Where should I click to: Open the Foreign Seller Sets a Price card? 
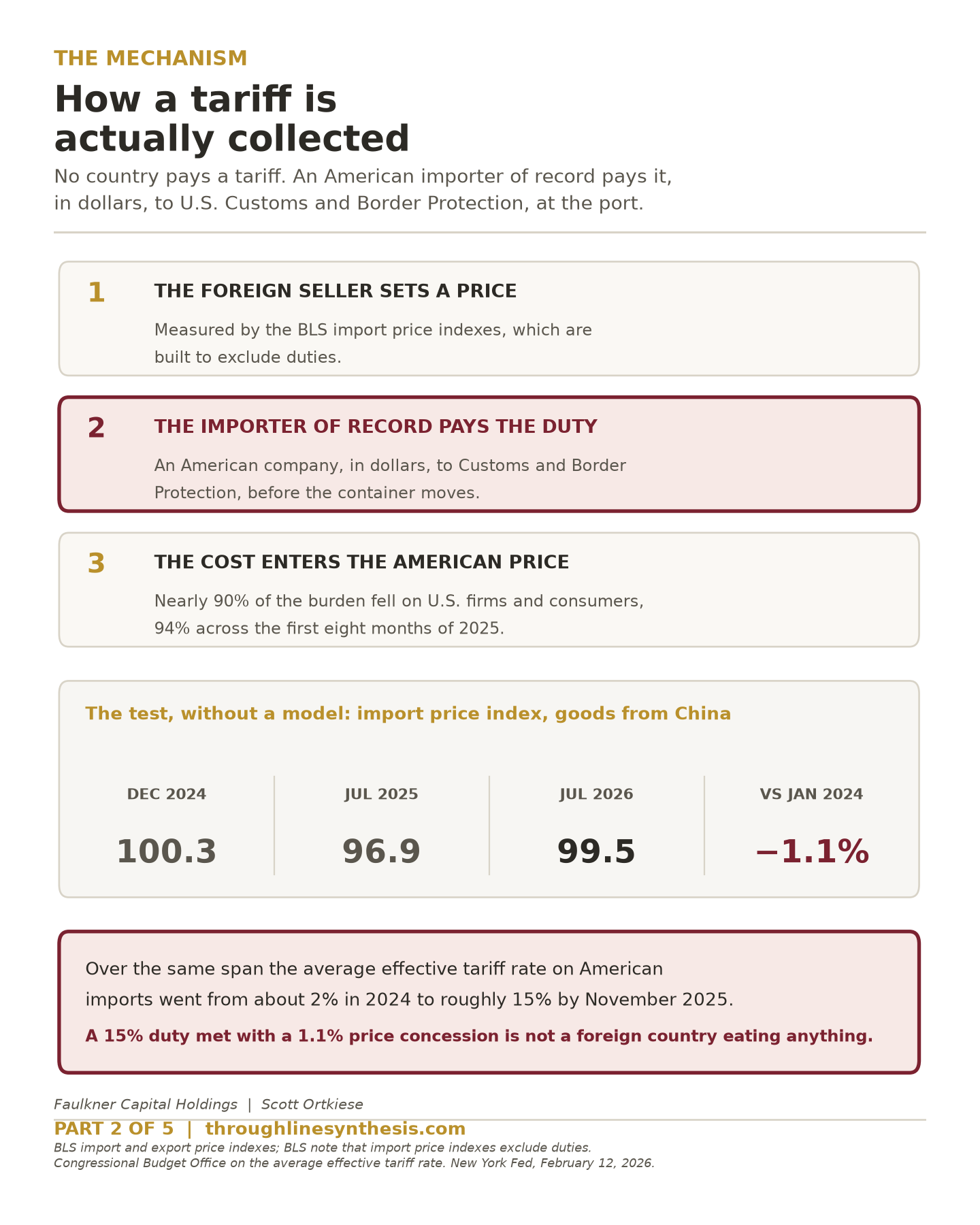click(x=489, y=318)
